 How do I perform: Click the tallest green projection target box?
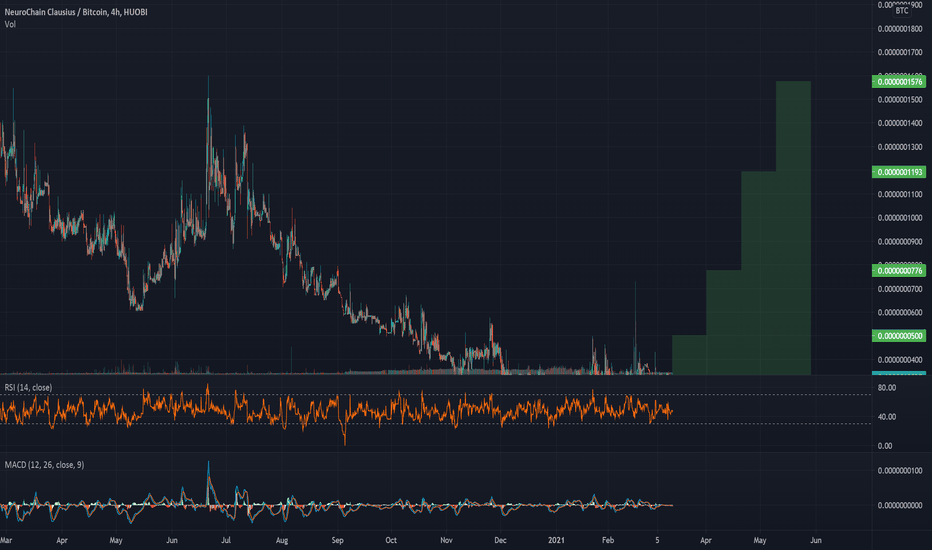tap(794, 228)
